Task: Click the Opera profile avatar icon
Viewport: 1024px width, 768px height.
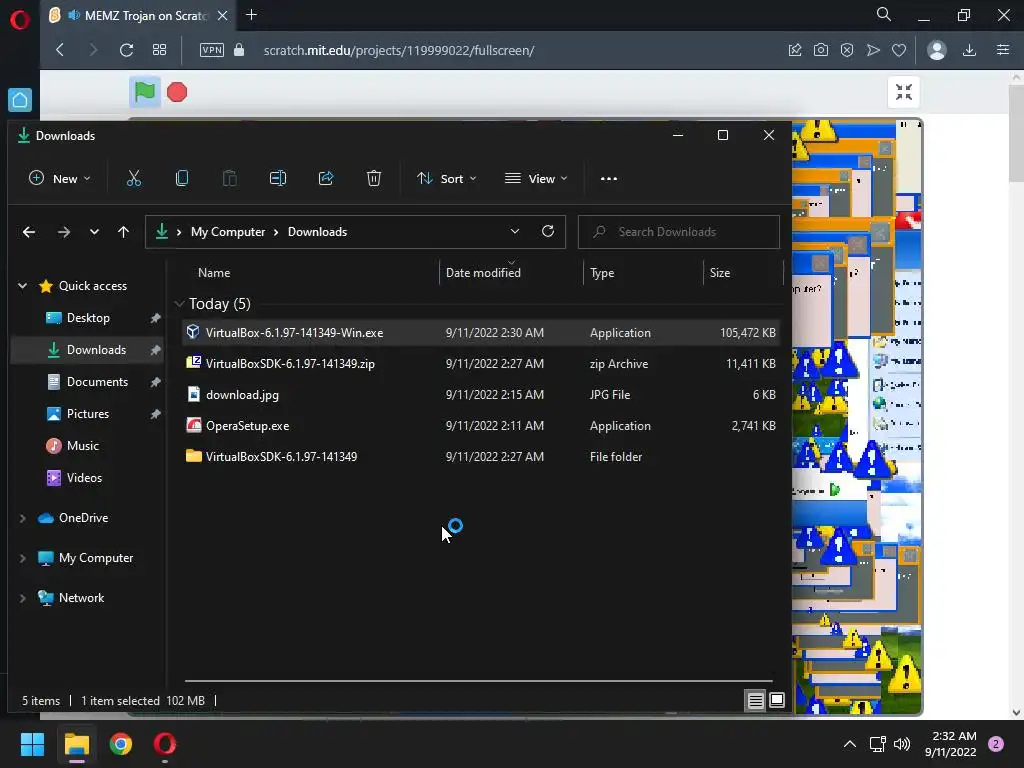Action: [x=937, y=50]
